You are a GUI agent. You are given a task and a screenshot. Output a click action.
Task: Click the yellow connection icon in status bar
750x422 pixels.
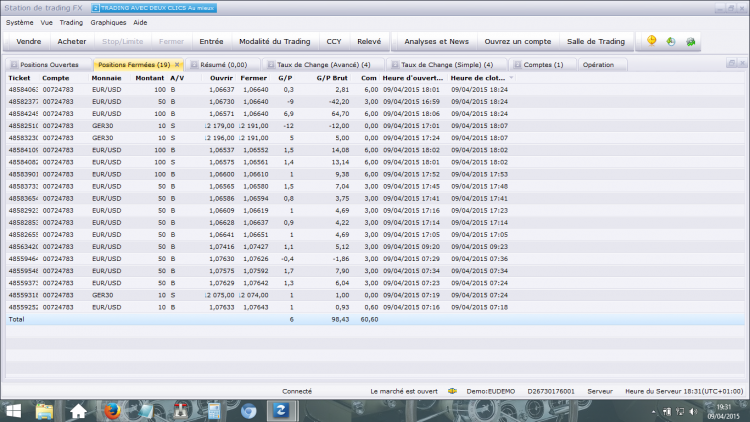tap(452, 391)
